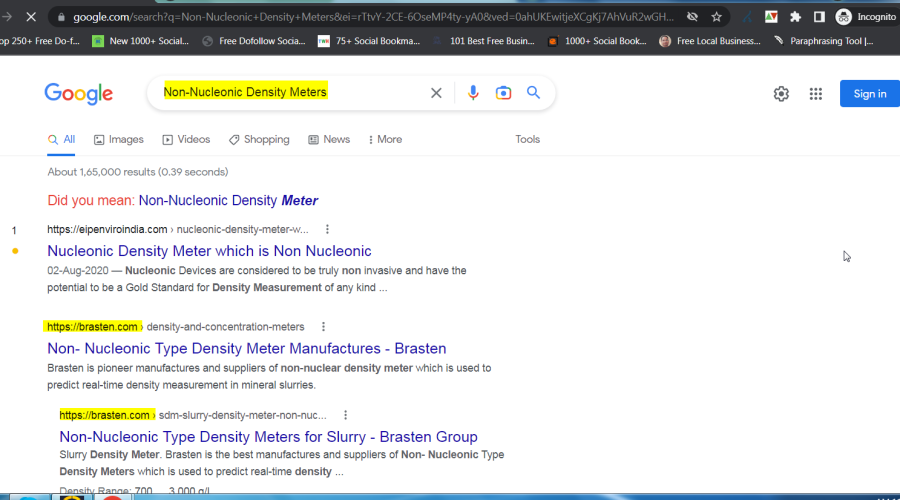Click the 'Non-Nucleonic Density Meter' suggestion
This screenshot has width=900, height=500.
(228, 201)
